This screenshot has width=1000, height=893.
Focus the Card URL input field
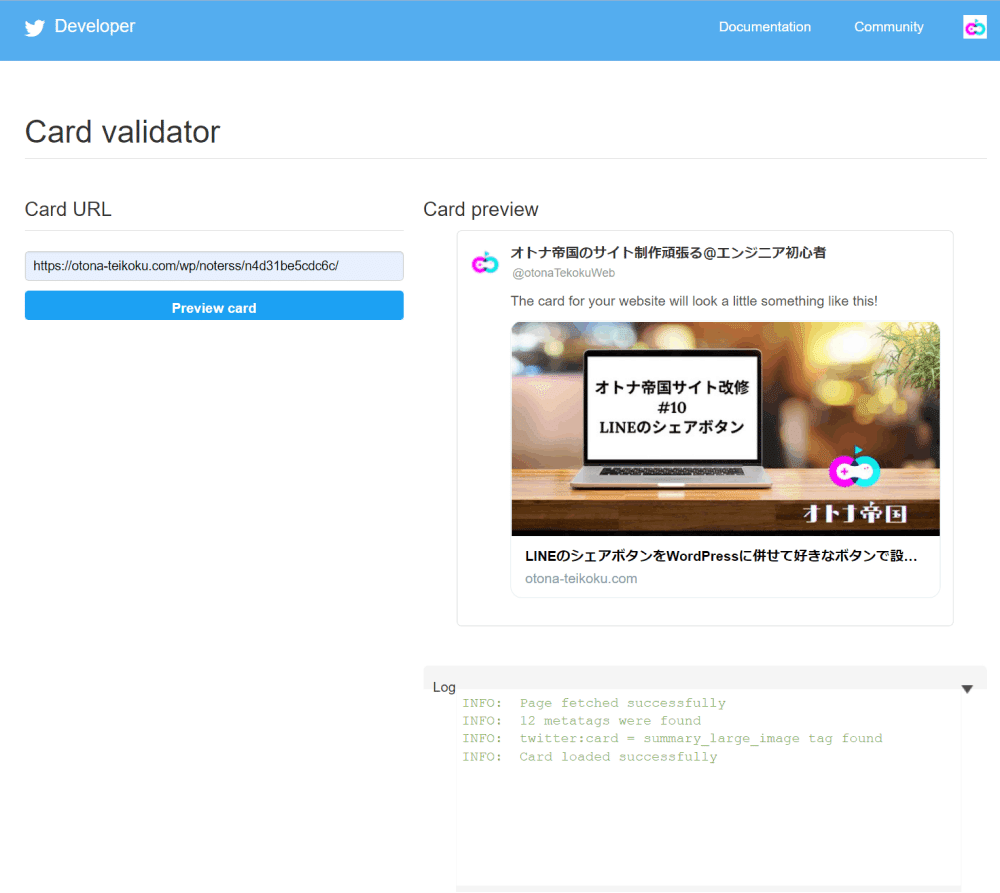pos(214,266)
